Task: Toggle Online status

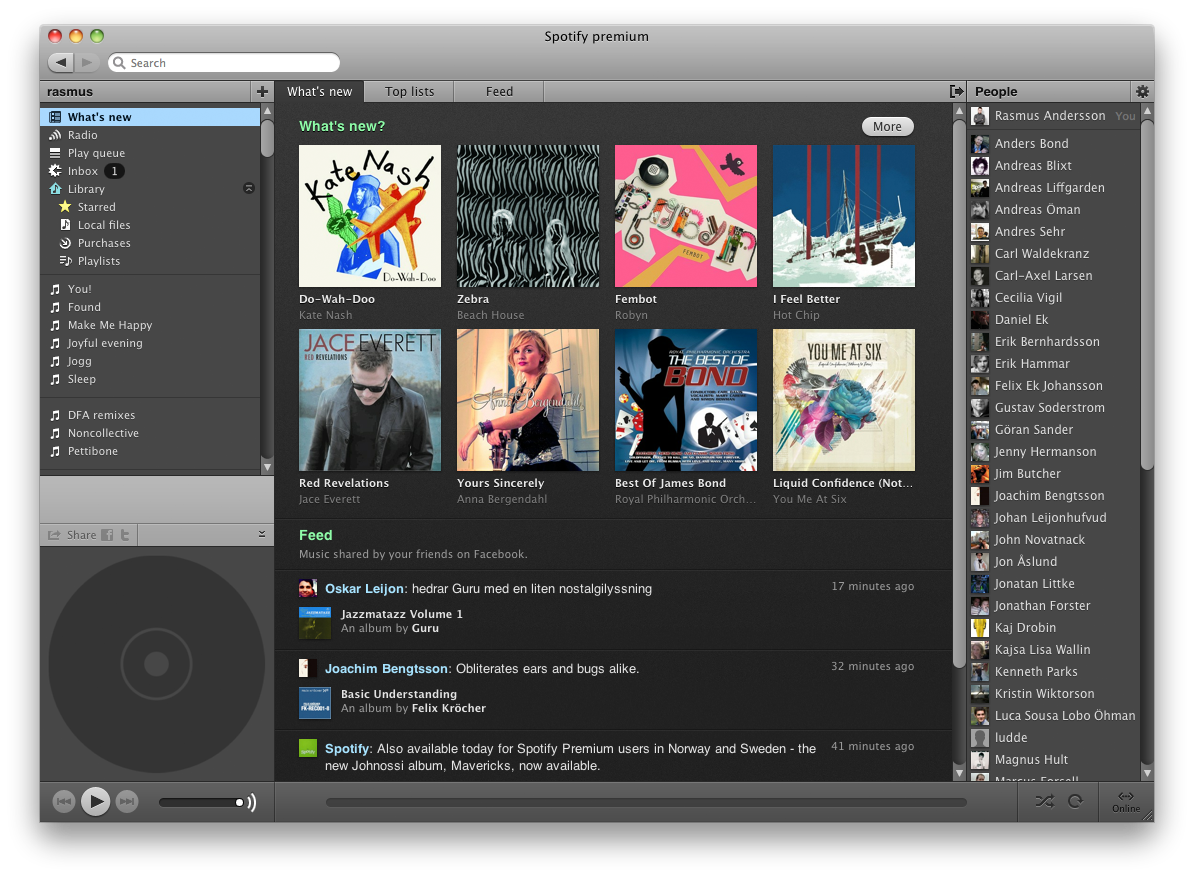Action: [1125, 802]
